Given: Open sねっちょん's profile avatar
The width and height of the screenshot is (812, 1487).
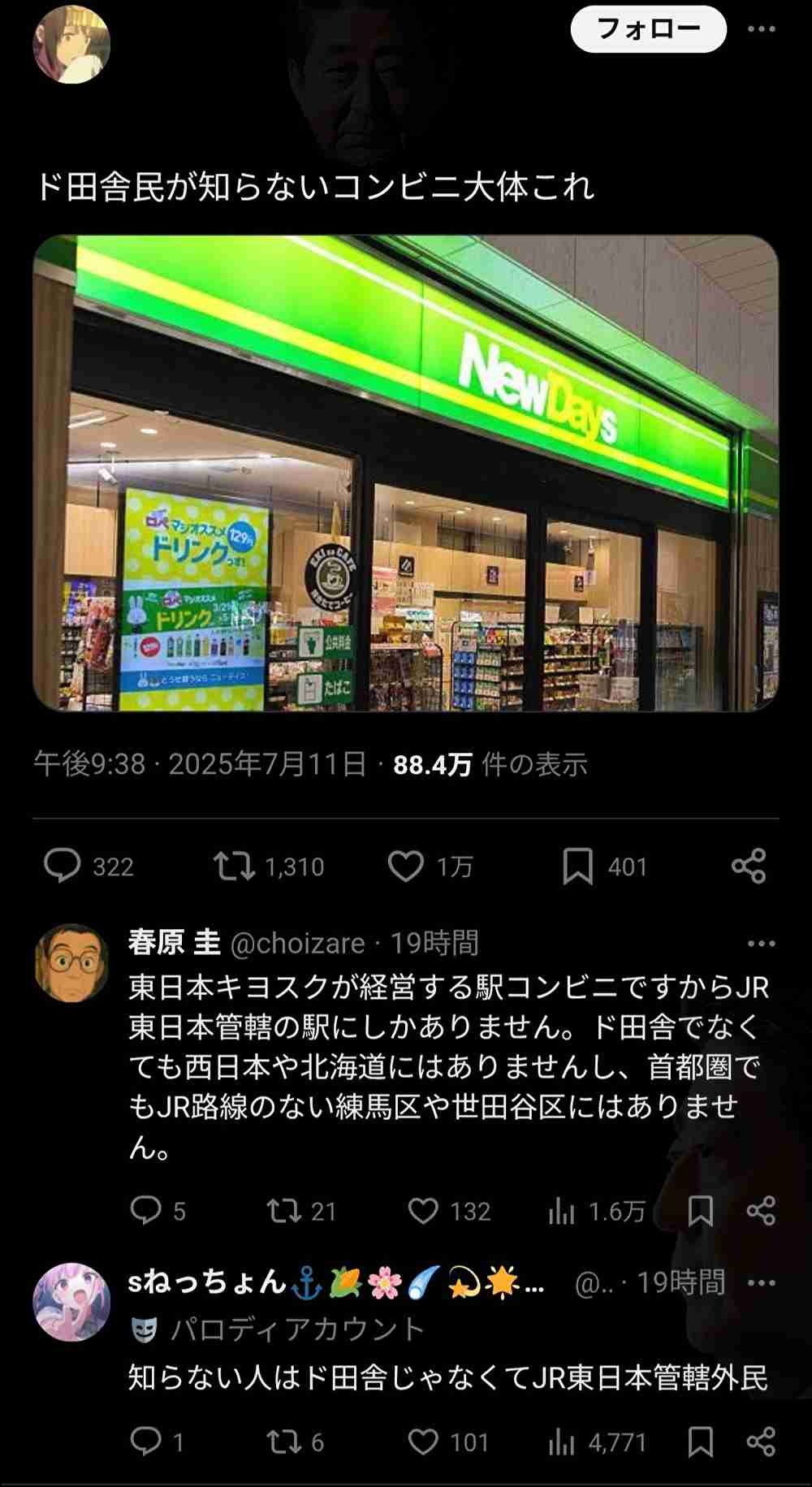Looking at the screenshot, I should [x=71, y=1302].
